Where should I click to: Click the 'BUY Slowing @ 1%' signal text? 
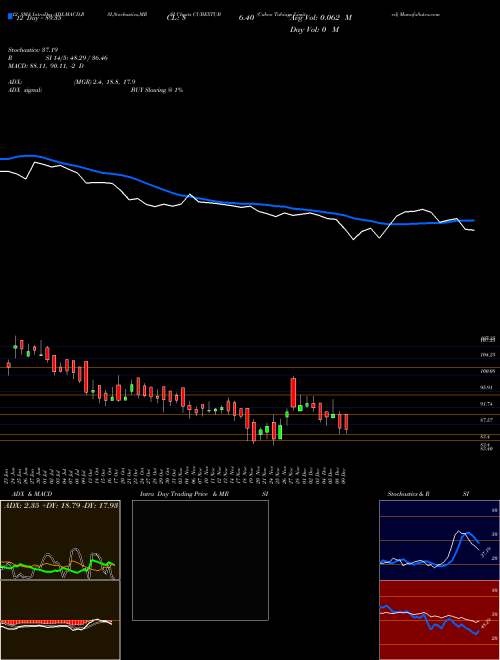(x=157, y=90)
